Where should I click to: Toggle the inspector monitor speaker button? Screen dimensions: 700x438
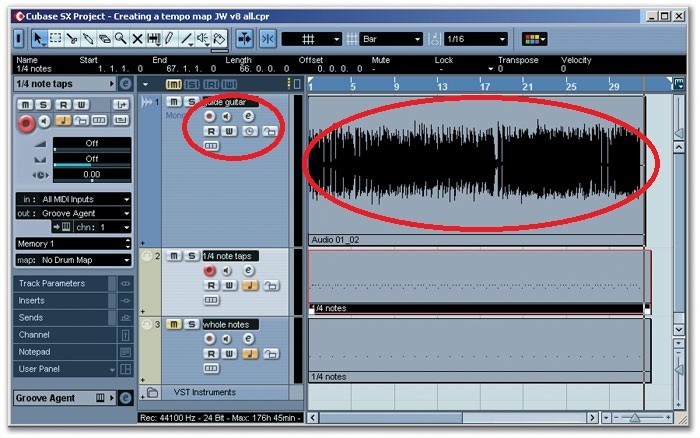pyautogui.click(x=44, y=121)
